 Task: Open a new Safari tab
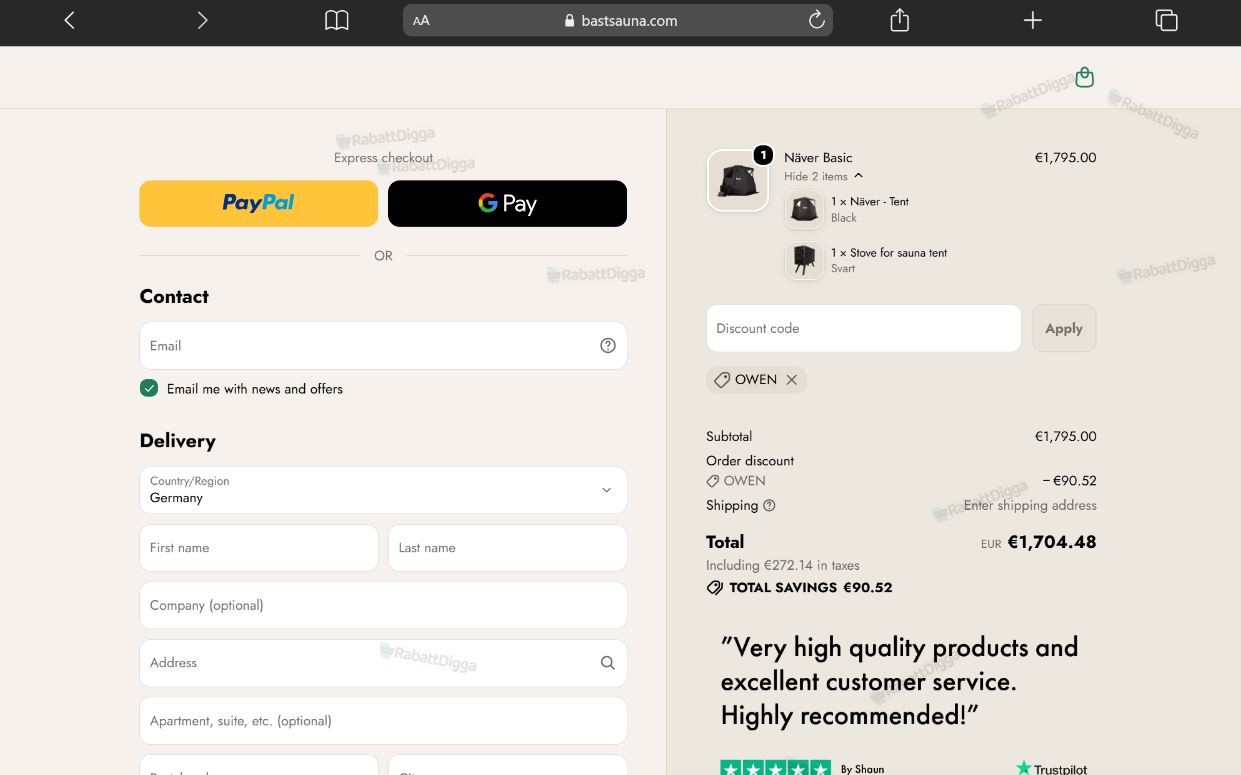(x=1033, y=20)
